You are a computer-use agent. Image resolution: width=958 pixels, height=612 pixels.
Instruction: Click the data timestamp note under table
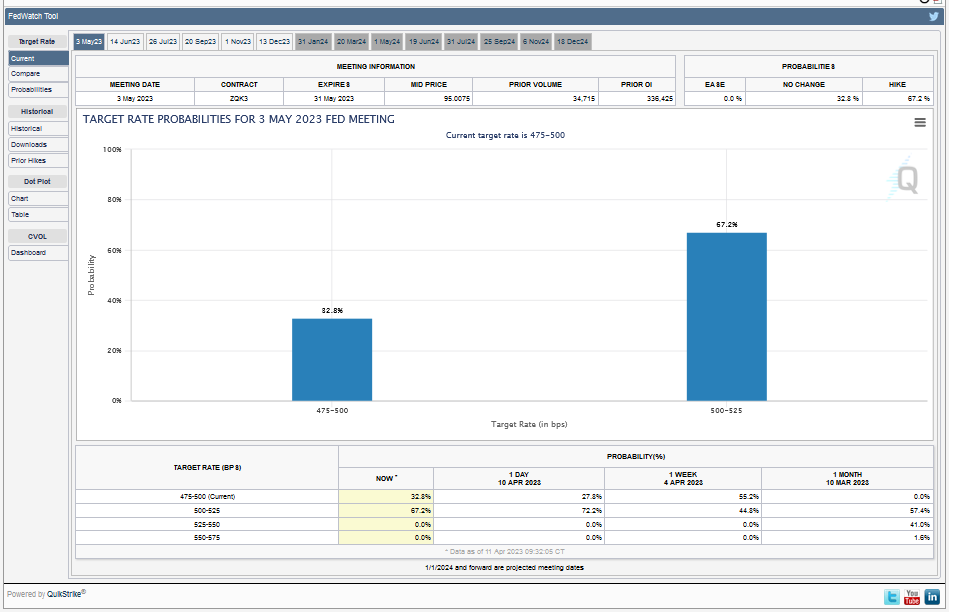pyautogui.click(x=505, y=552)
